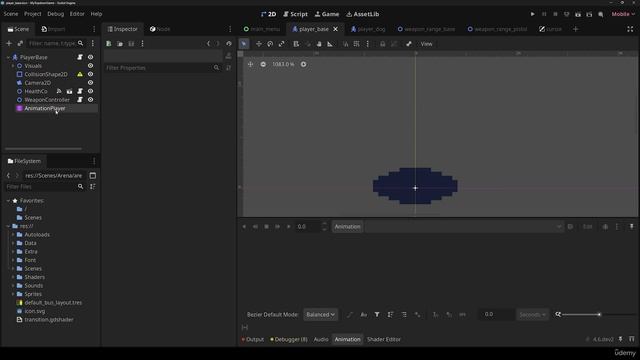Center the view with crosshair icon

[x=251, y=64]
